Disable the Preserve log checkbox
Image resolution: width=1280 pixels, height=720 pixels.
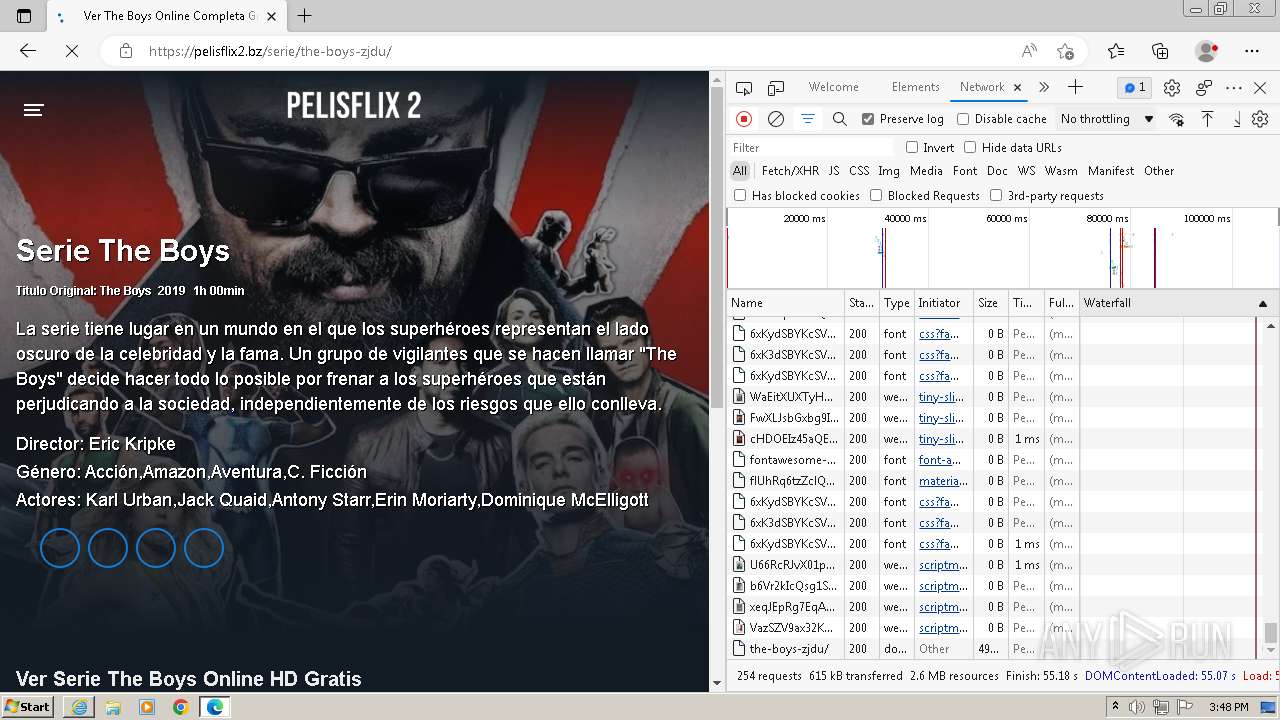[868, 119]
